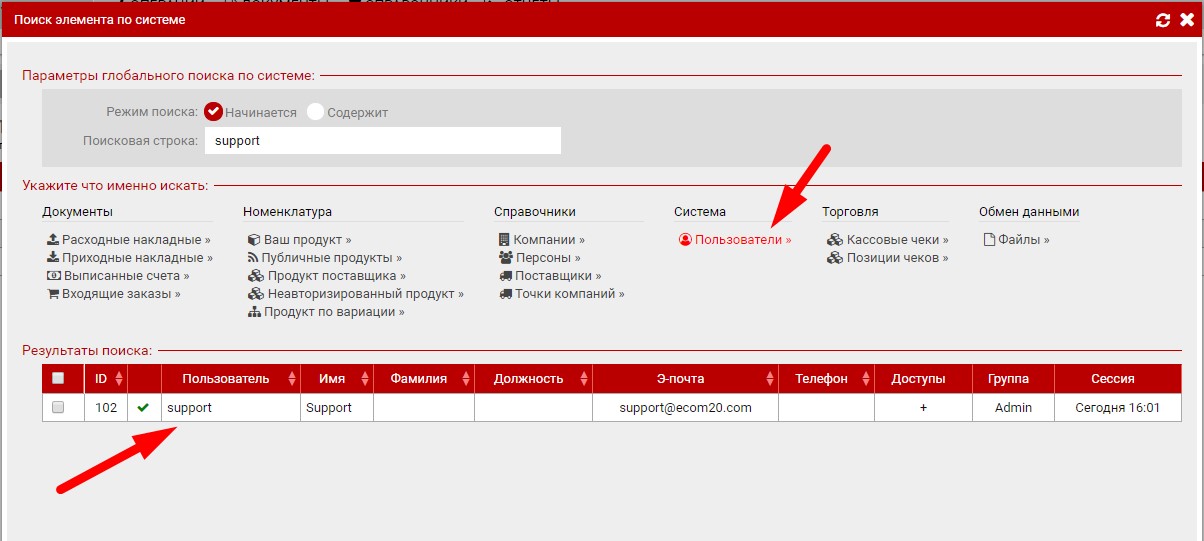Search in Your product (Ваш продукт)

pyautogui.click(x=300, y=240)
